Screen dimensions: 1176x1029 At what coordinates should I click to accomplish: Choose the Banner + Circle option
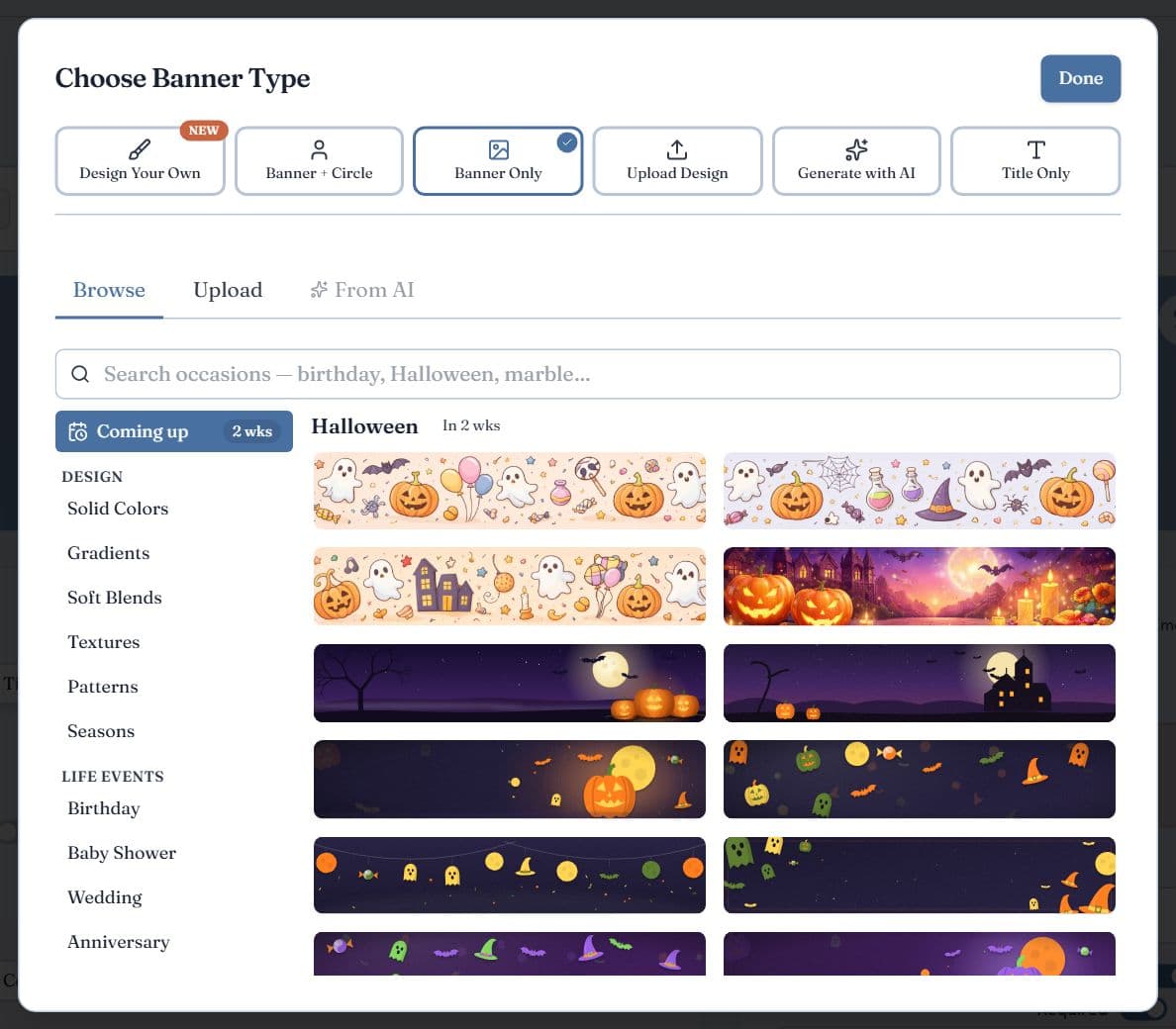pos(319,161)
